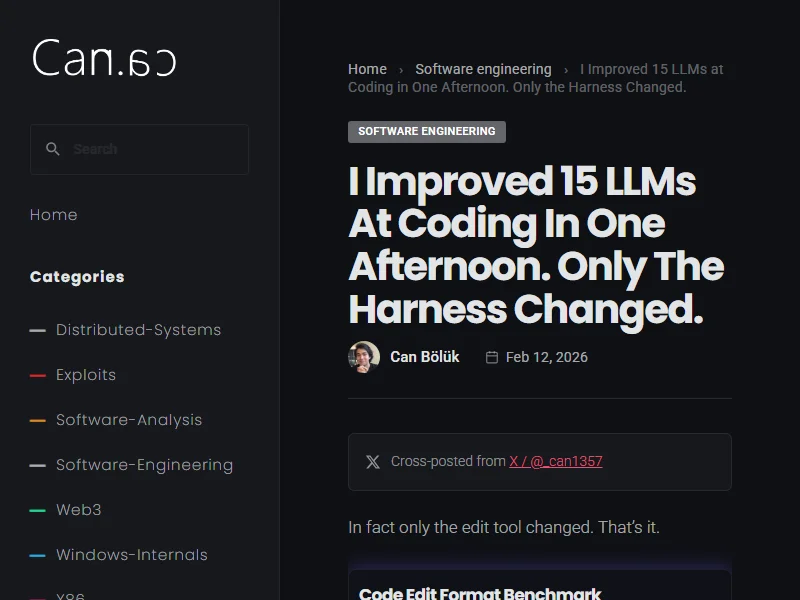Select the Exploits category
The image size is (800, 600).
[86, 375]
